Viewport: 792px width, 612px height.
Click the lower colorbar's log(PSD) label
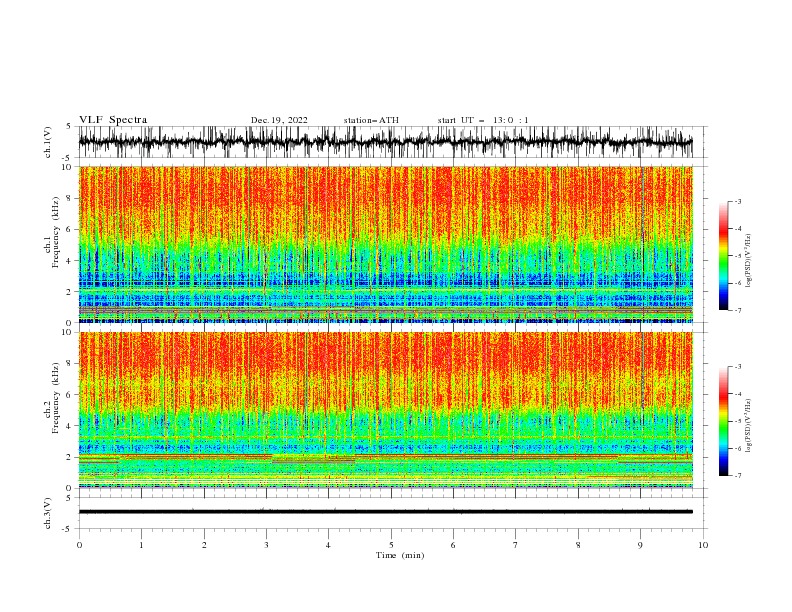click(748, 425)
